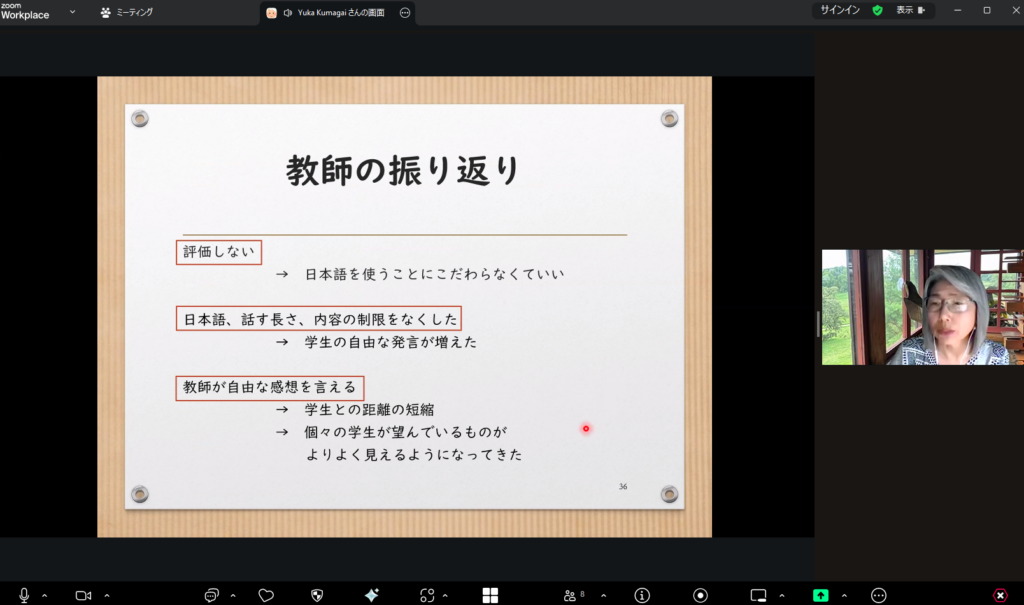1024x605 pixels.
Task: Open the chat panel
Action: (212, 595)
